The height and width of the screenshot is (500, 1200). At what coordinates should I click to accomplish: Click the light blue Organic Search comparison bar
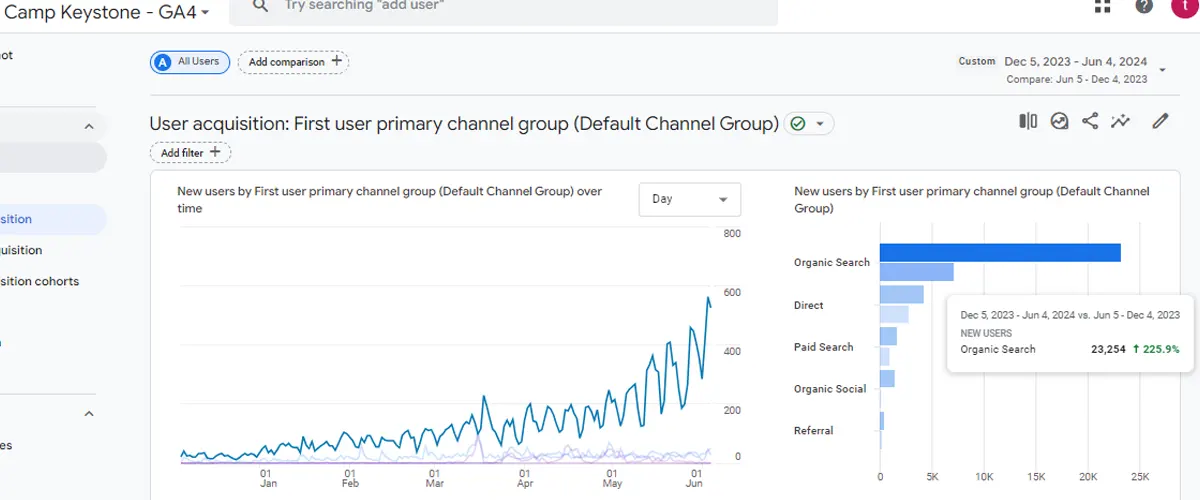point(917,272)
